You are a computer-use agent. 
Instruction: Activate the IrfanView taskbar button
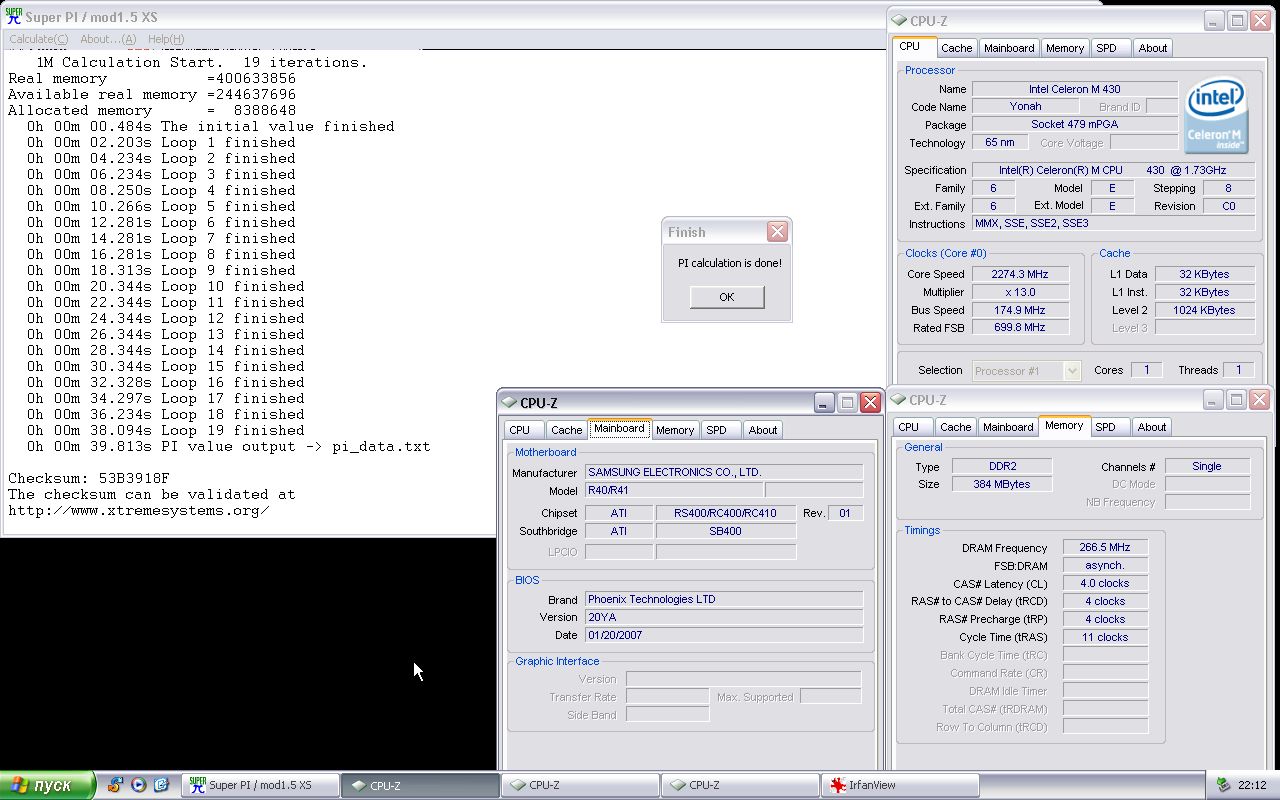[x=900, y=785]
